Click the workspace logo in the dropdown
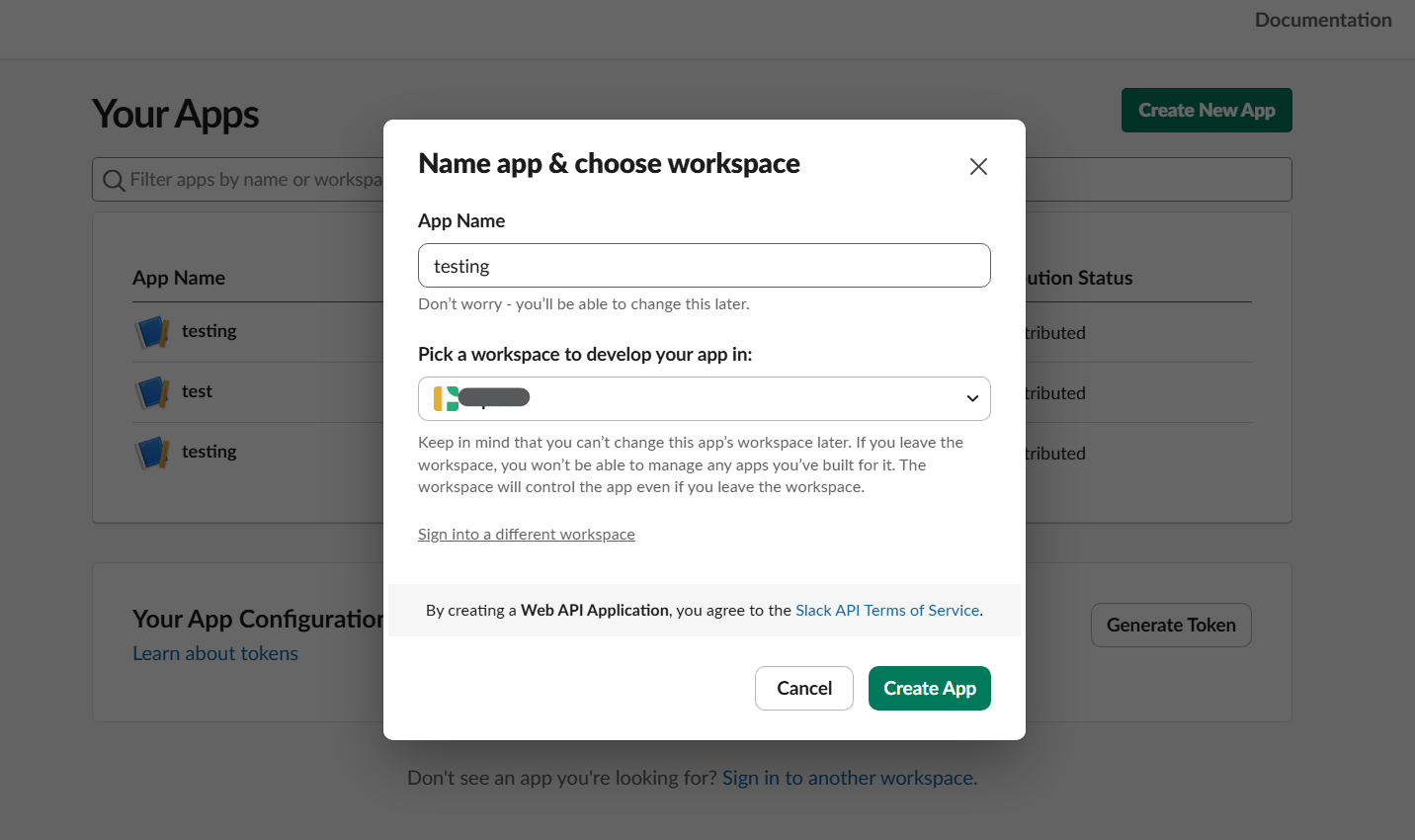This screenshot has width=1415, height=840. click(x=446, y=398)
